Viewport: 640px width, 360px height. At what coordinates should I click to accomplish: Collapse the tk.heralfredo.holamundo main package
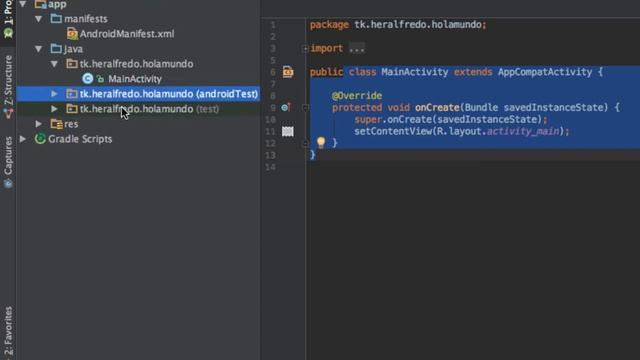pos(54,64)
